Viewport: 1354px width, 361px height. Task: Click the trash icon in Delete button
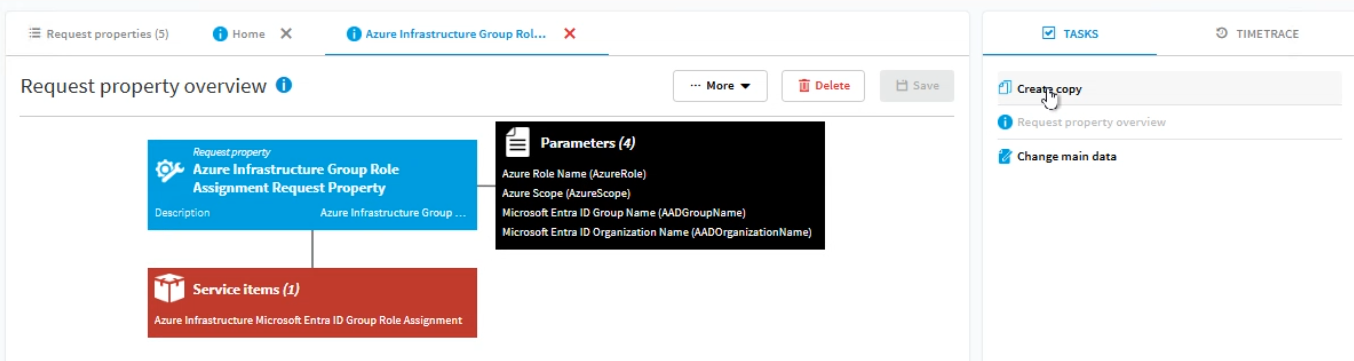804,86
